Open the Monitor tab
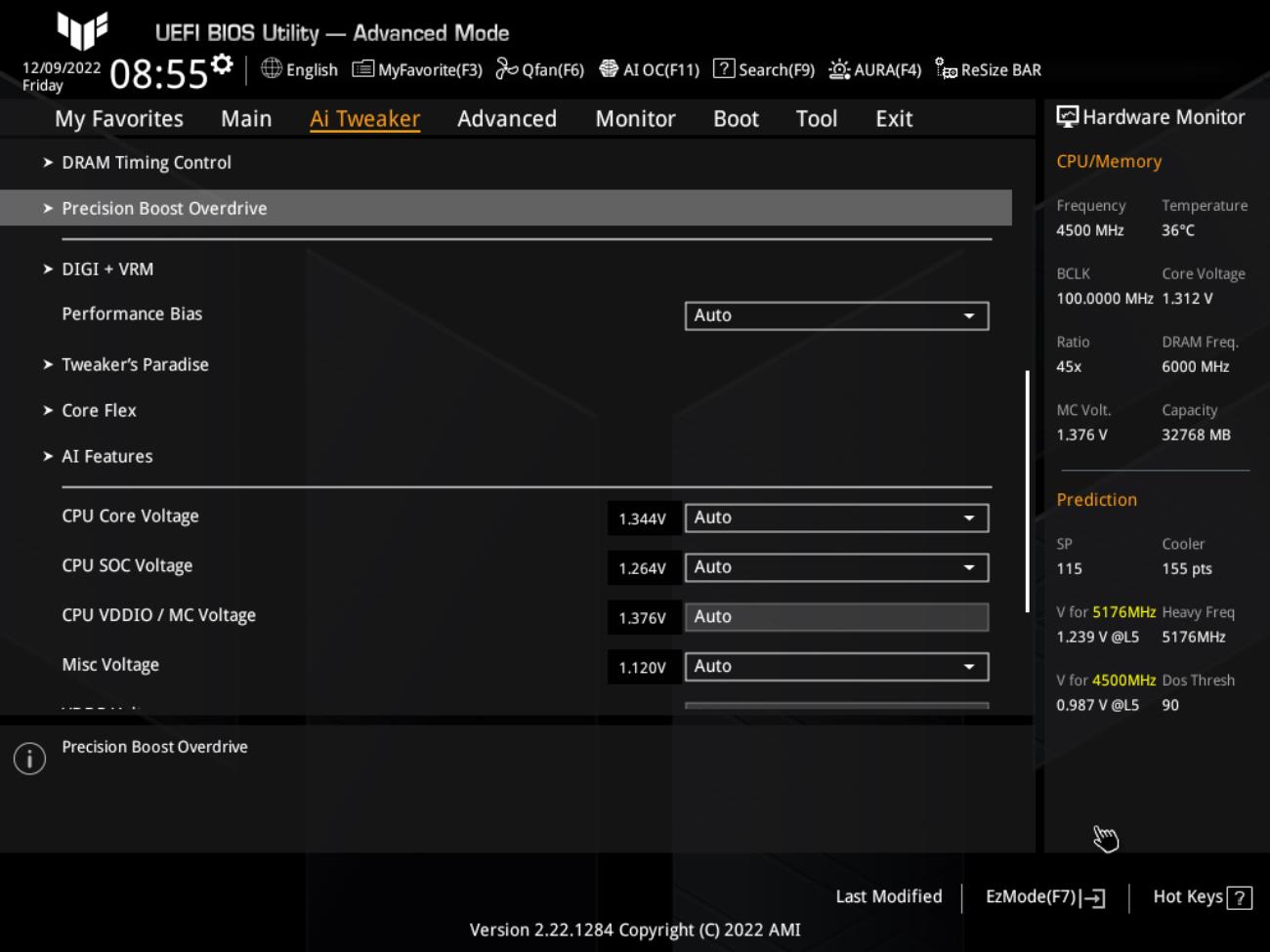 (x=635, y=119)
